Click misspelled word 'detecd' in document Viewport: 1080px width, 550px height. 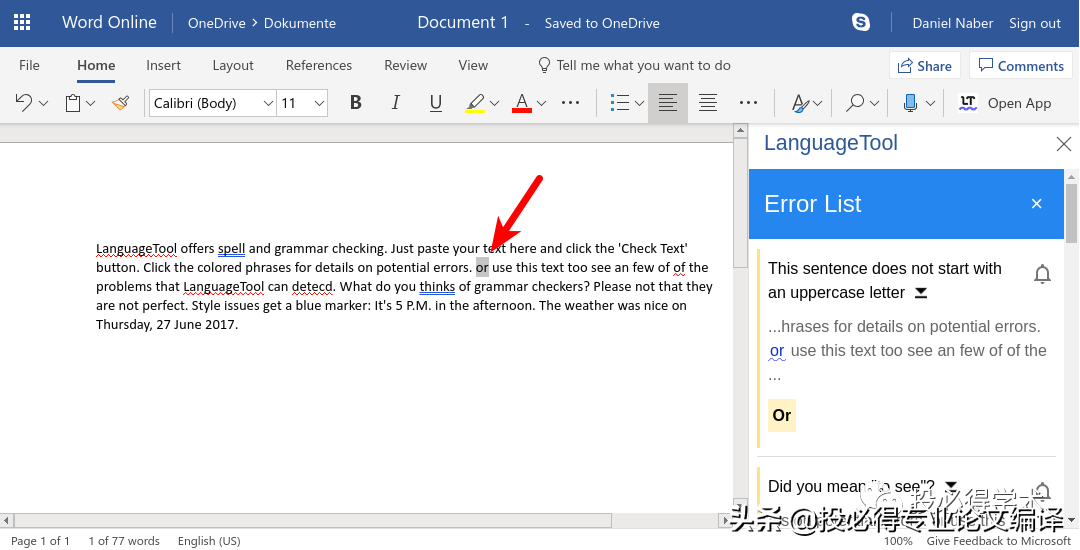[312, 286]
